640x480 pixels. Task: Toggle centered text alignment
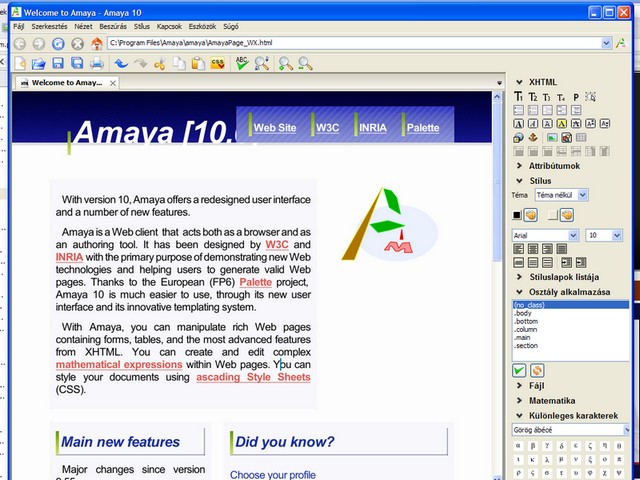533,249
